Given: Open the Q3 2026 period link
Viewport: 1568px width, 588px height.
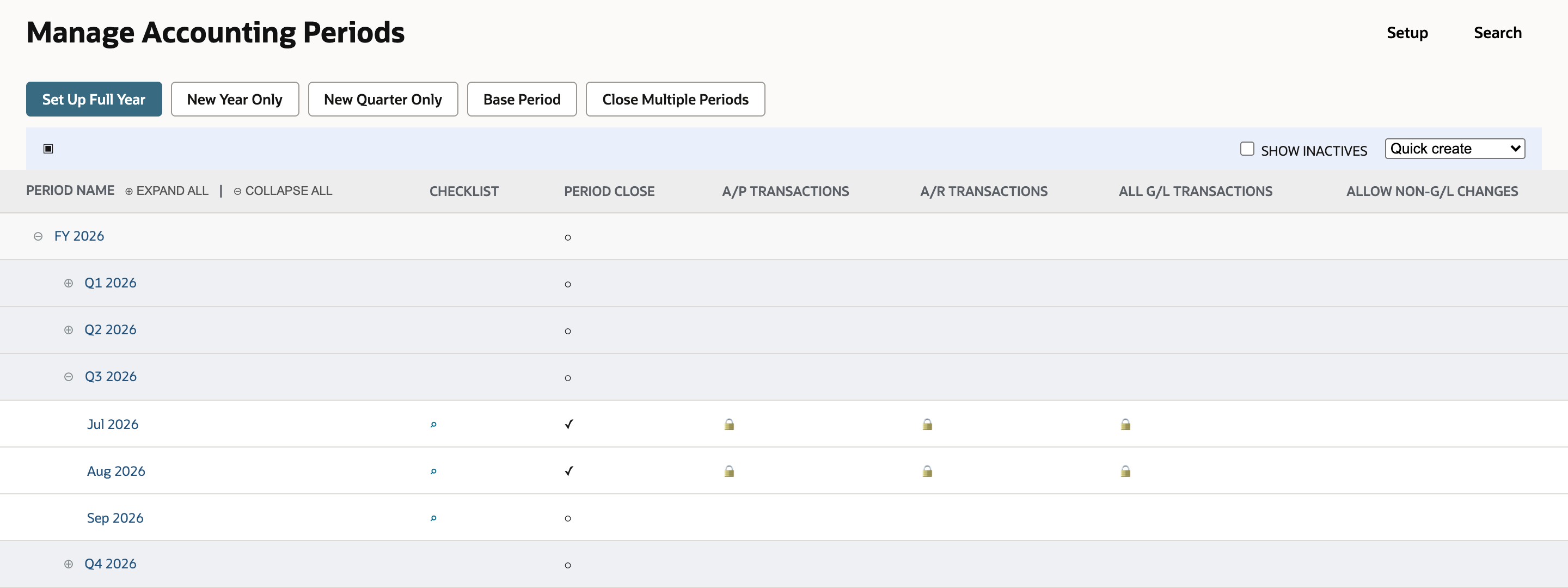Looking at the screenshot, I should point(110,377).
